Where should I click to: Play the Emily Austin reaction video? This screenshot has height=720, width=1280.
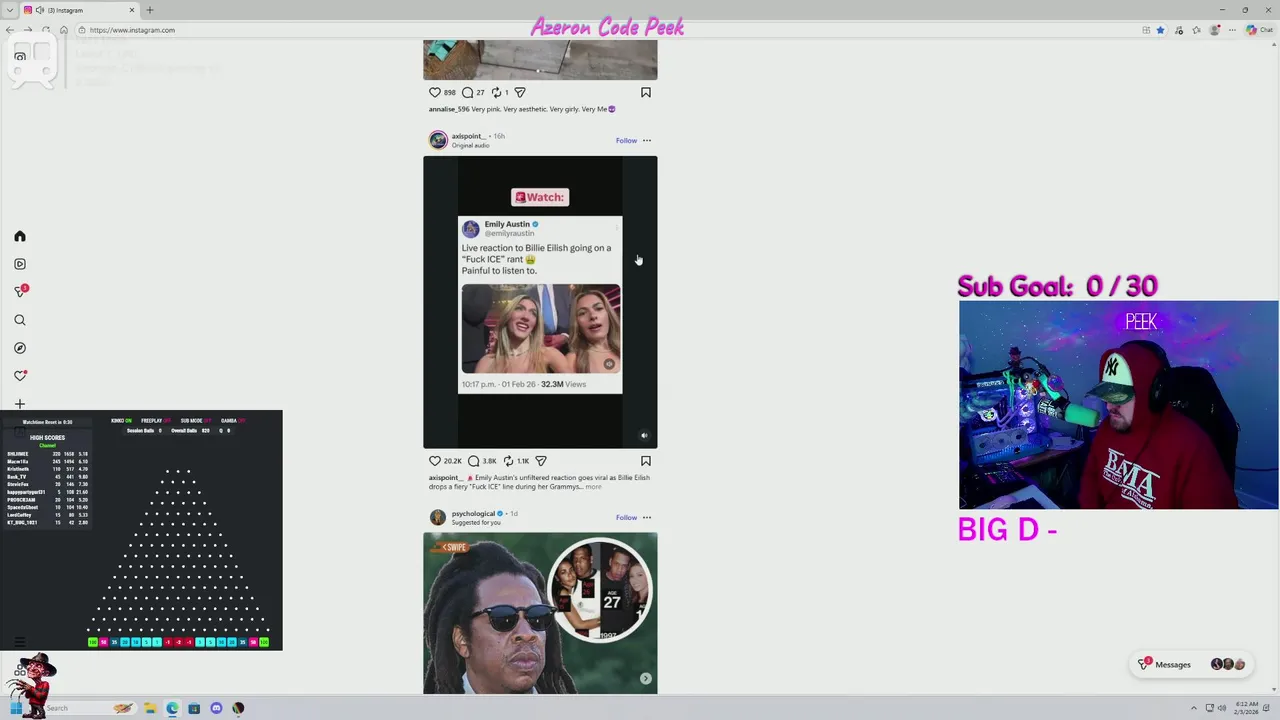click(540, 302)
